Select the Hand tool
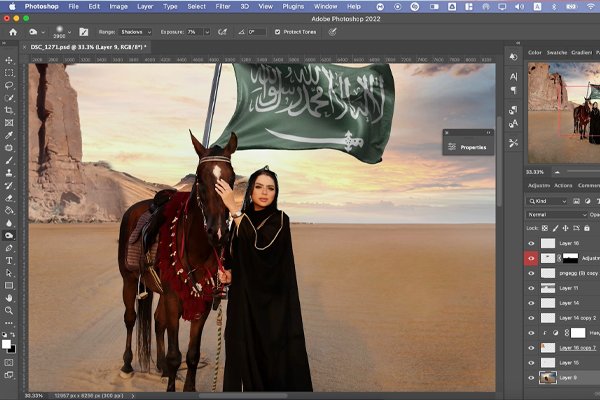The height and width of the screenshot is (400, 600). click(x=9, y=298)
